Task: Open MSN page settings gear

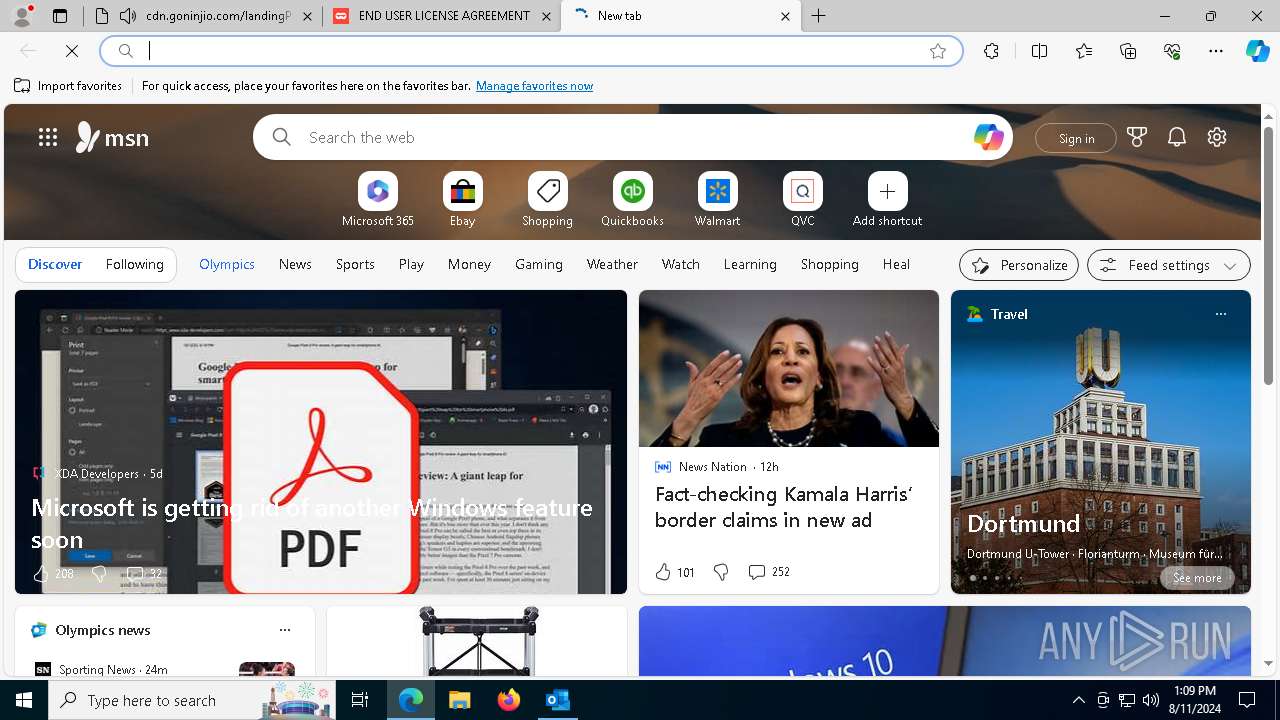Action: (1217, 137)
